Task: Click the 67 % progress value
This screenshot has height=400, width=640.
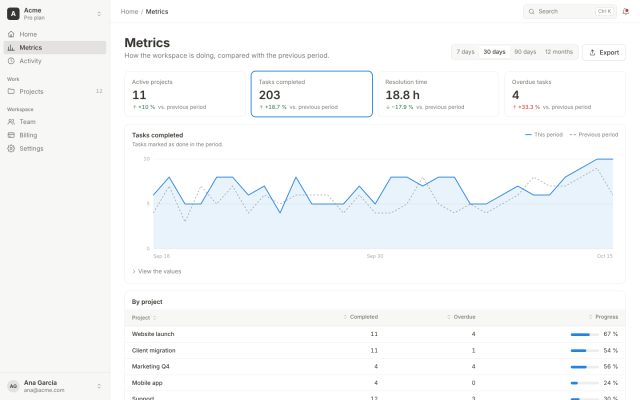Action: (x=611, y=334)
